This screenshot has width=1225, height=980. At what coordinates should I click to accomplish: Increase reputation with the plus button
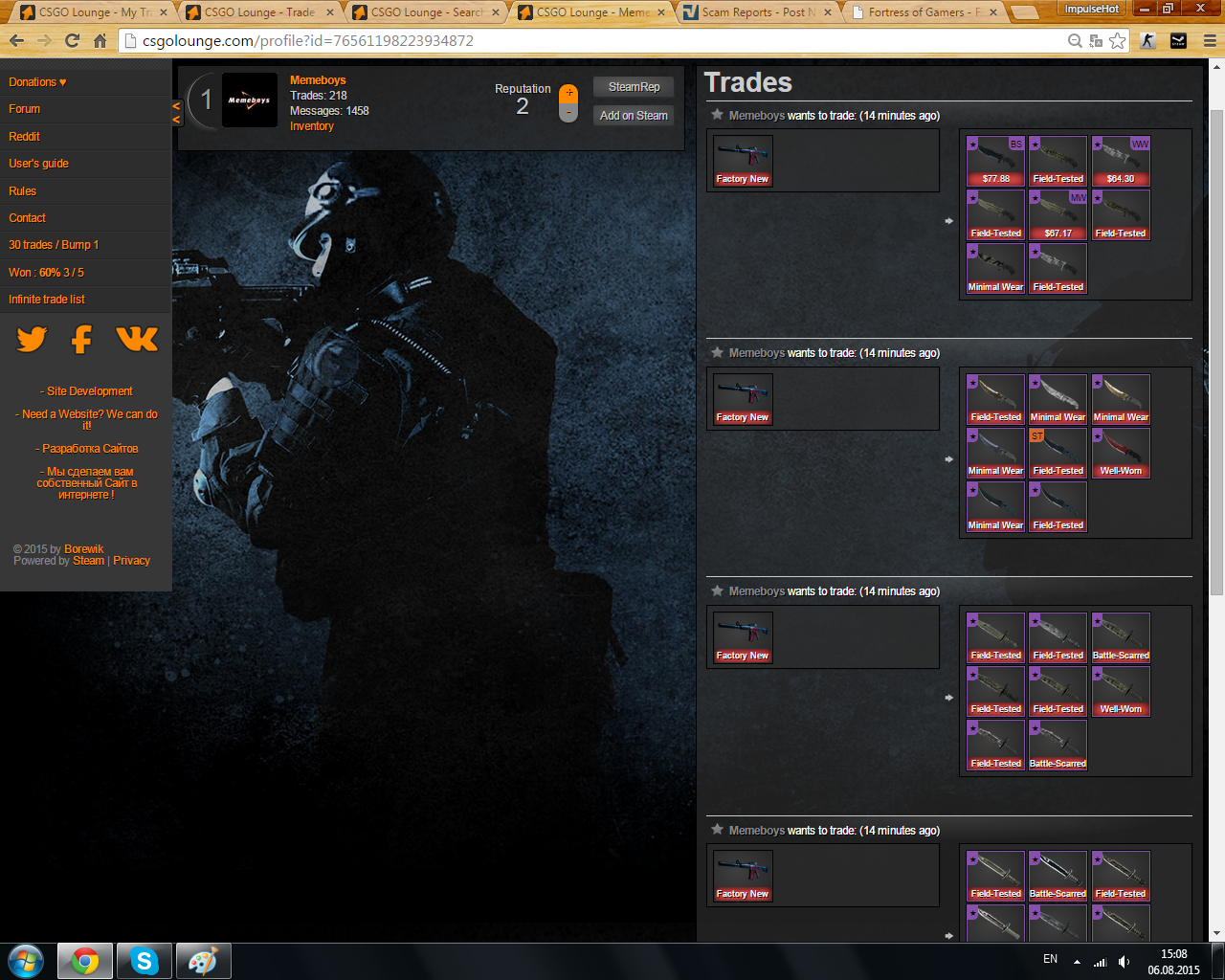pyautogui.click(x=568, y=93)
